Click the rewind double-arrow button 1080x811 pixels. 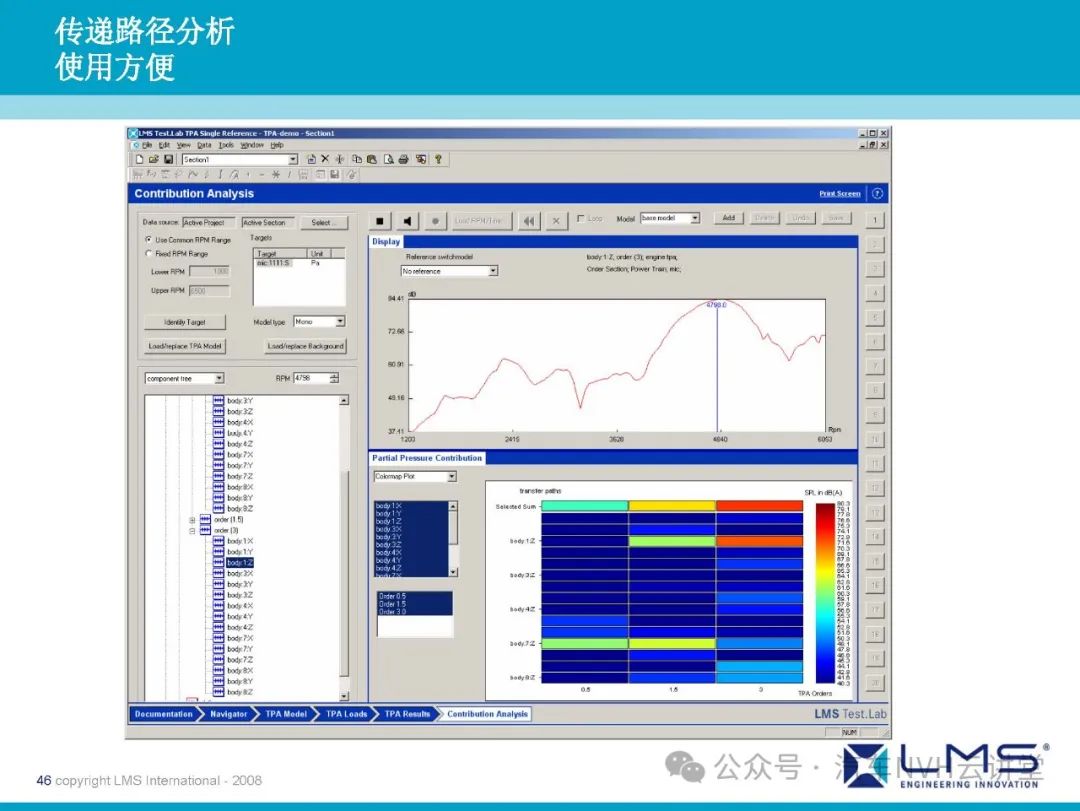[529, 219]
